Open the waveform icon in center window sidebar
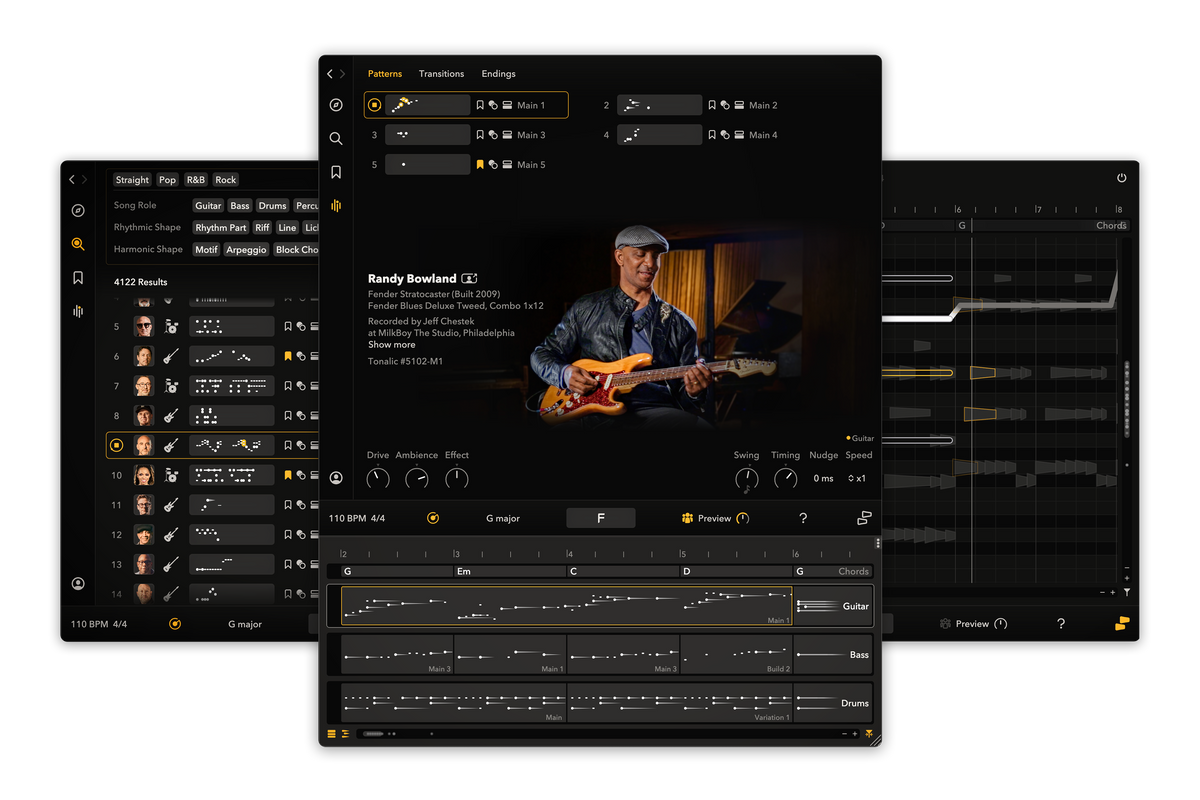The width and height of the screenshot is (1200, 800). pos(336,205)
